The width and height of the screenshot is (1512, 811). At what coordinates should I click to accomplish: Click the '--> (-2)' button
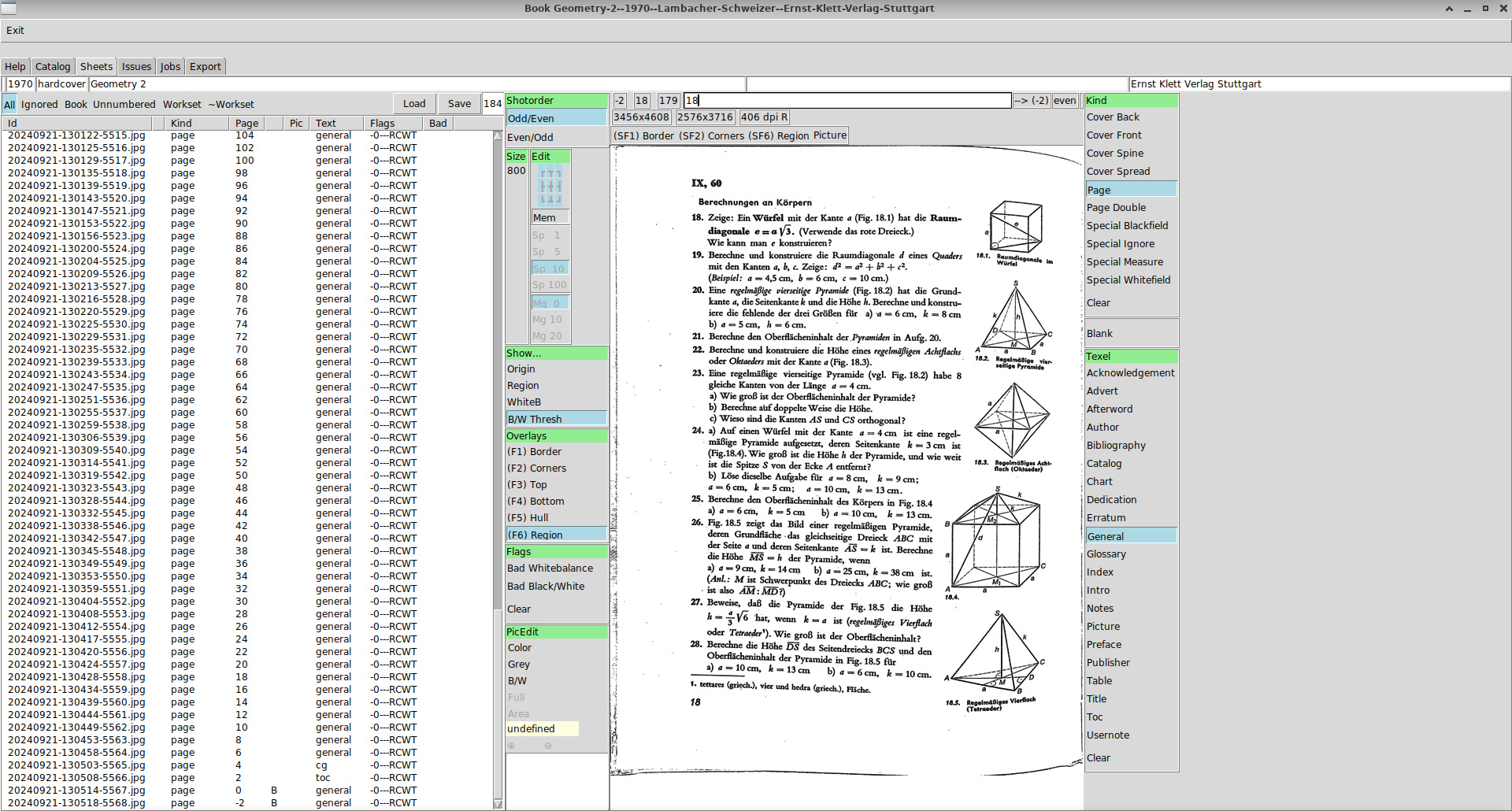click(1031, 101)
